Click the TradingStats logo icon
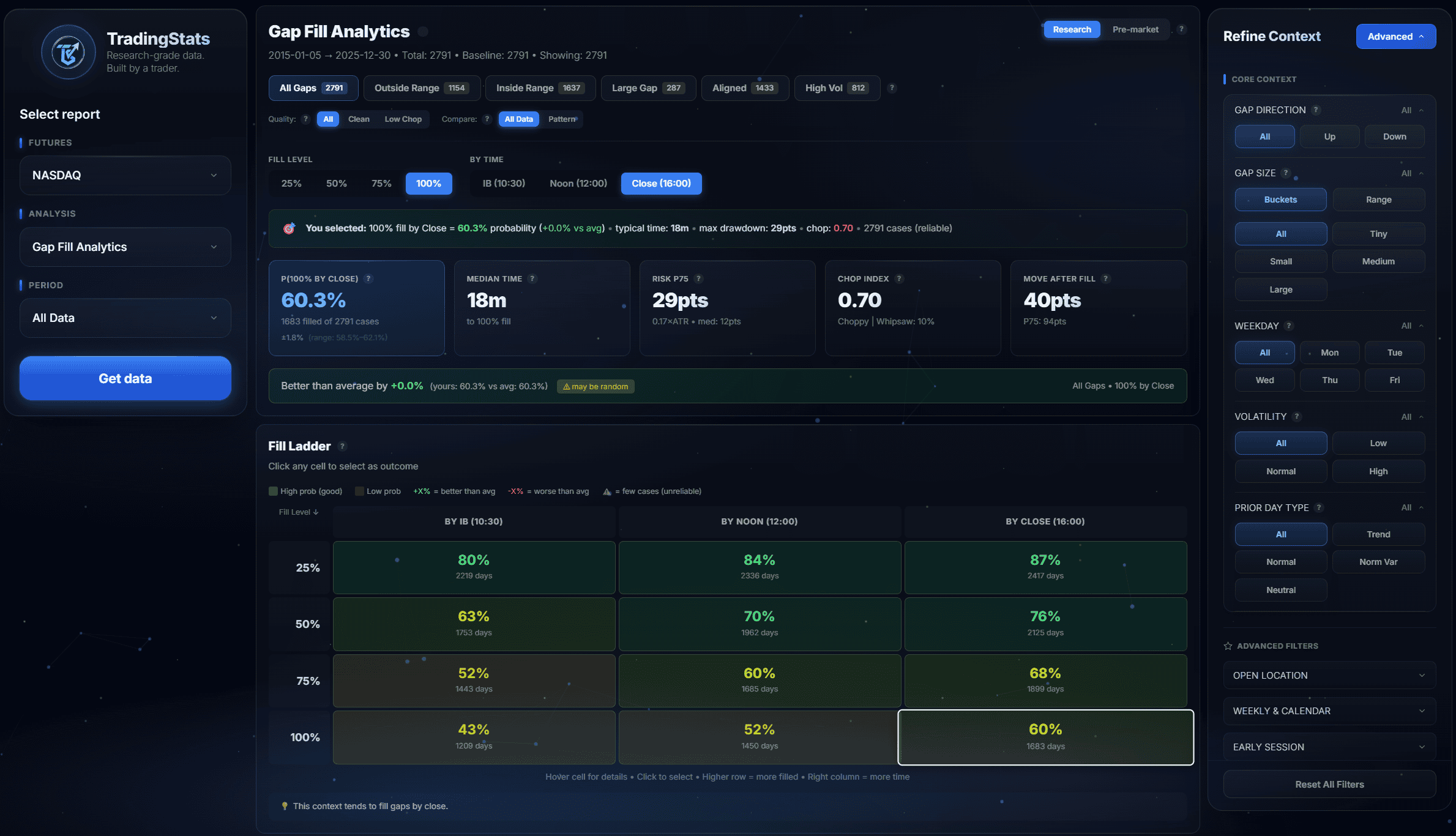The height and width of the screenshot is (836, 1456). pyautogui.click(x=68, y=52)
